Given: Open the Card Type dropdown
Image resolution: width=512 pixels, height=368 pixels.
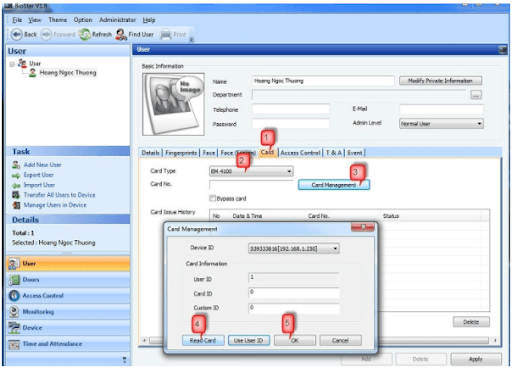Looking at the screenshot, I should 251,171.
